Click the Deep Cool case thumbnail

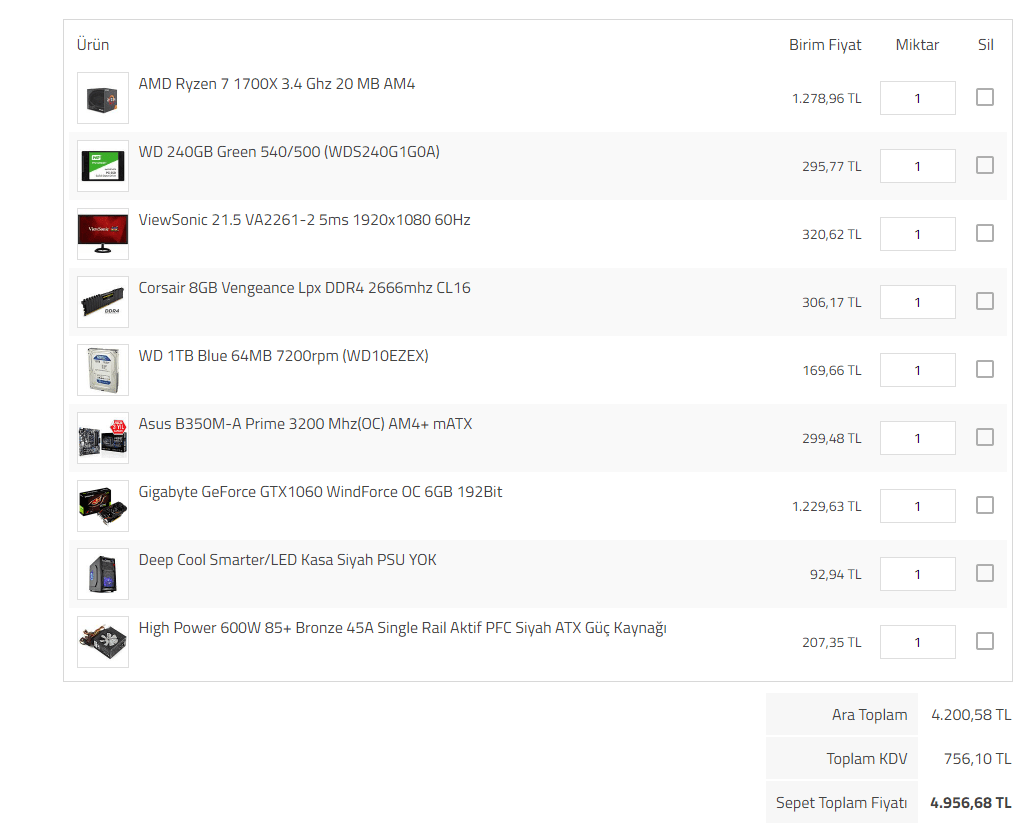(103, 574)
